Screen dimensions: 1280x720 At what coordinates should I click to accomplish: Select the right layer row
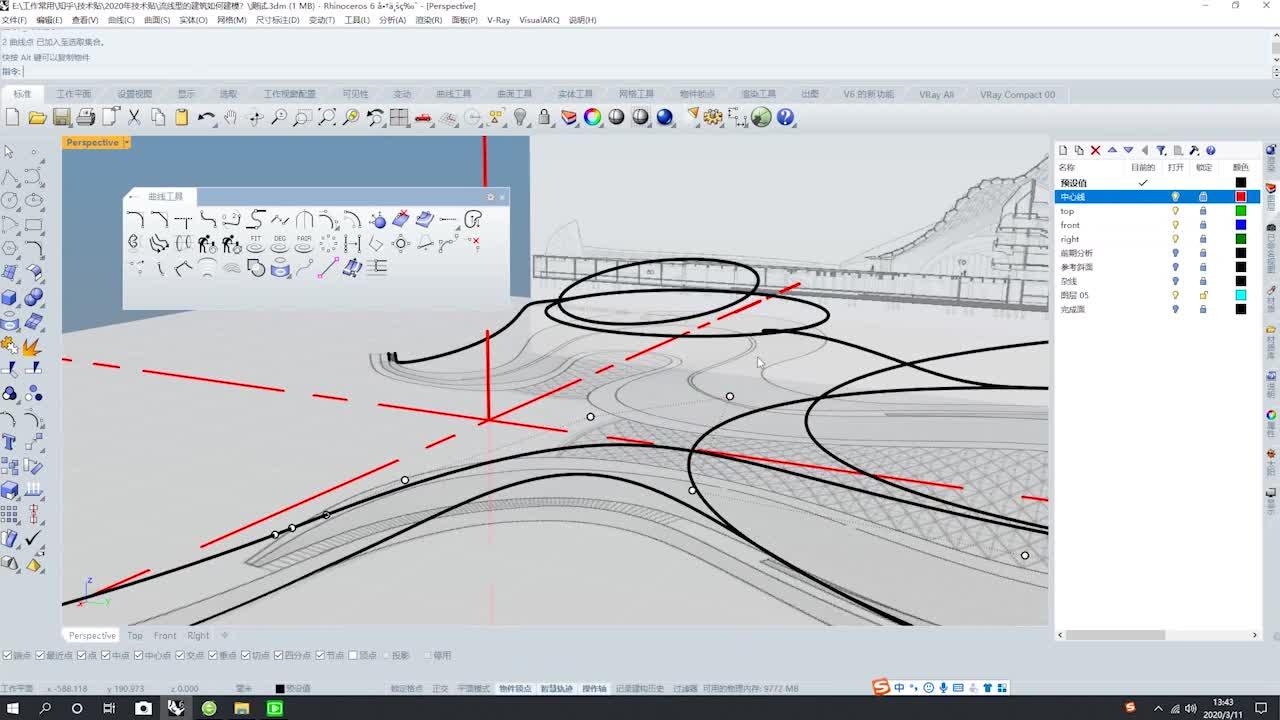click(1157, 239)
